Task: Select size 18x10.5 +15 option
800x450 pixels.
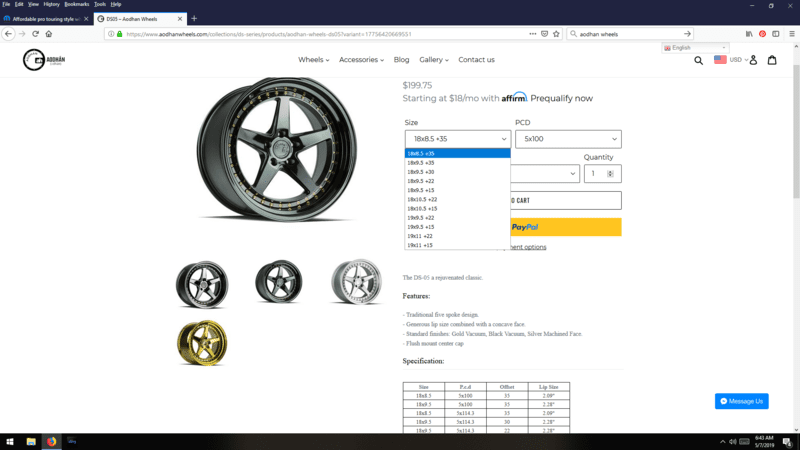Action: coord(457,209)
